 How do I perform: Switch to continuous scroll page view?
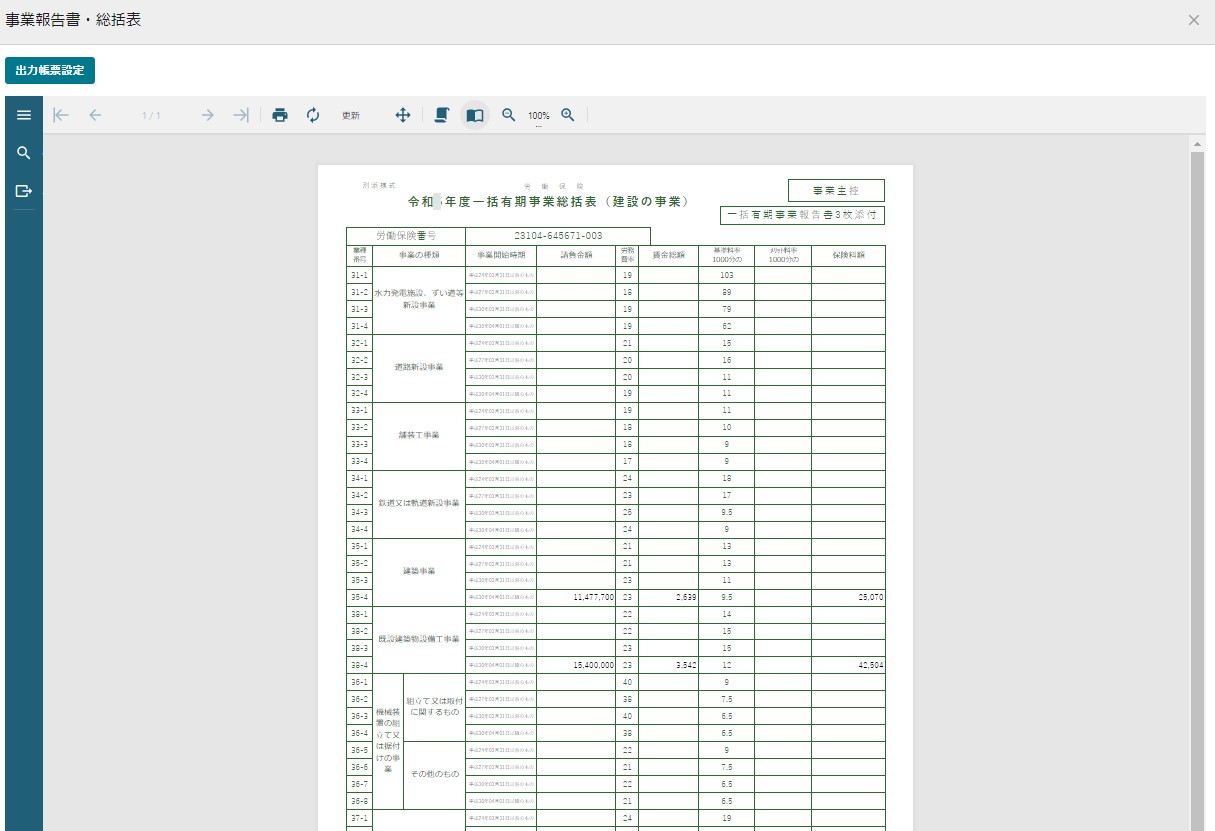(x=441, y=115)
